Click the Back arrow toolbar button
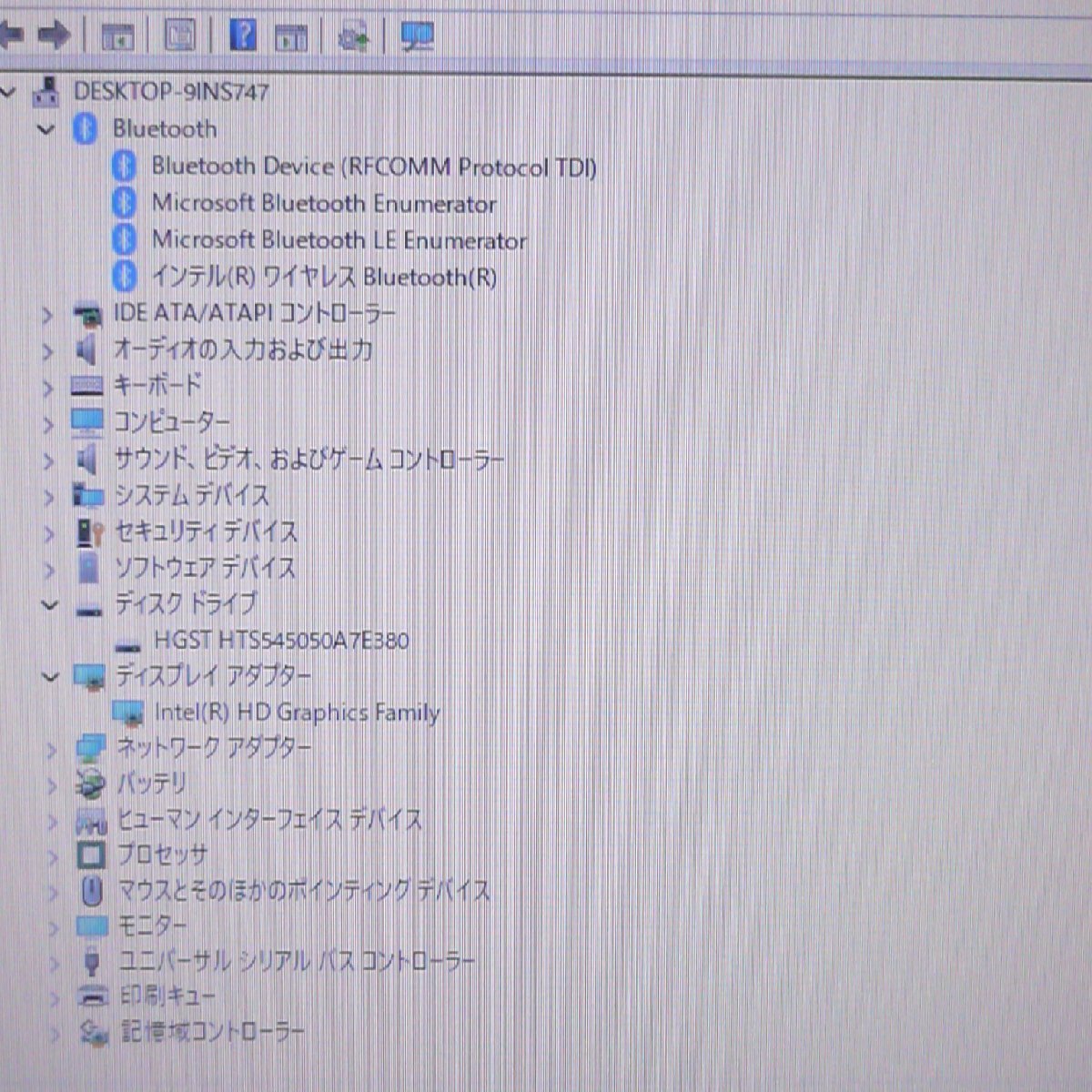 [x=12, y=36]
